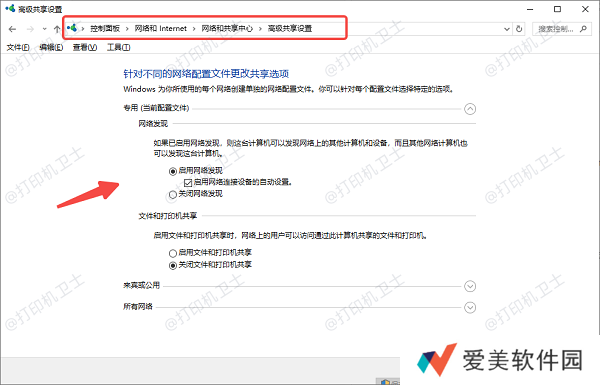Minimize the 高级共享设置 window
The height and width of the screenshot is (385, 600).
(530, 9)
